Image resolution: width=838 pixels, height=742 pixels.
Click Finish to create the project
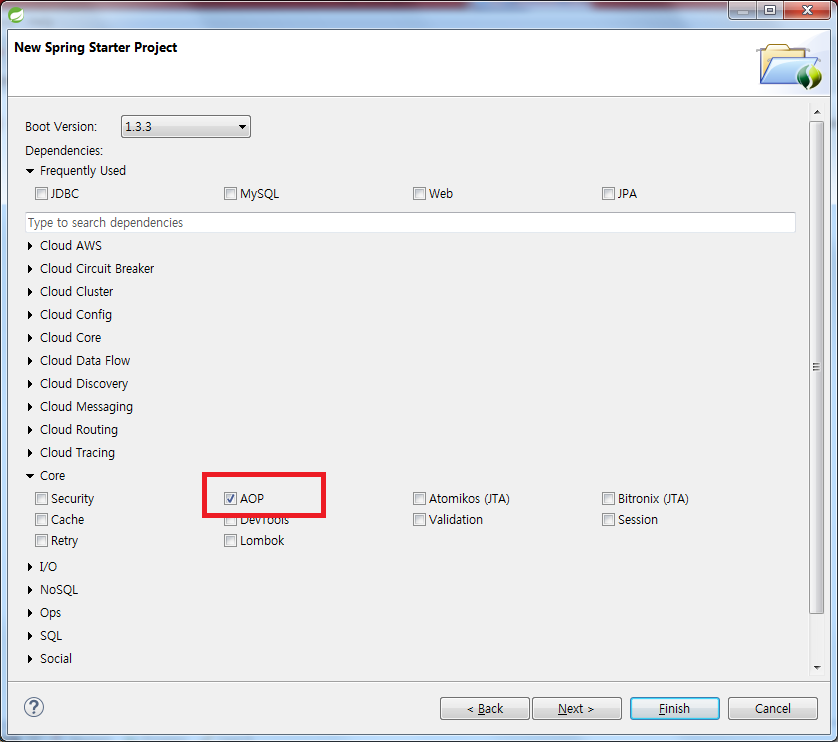(674, 708)
